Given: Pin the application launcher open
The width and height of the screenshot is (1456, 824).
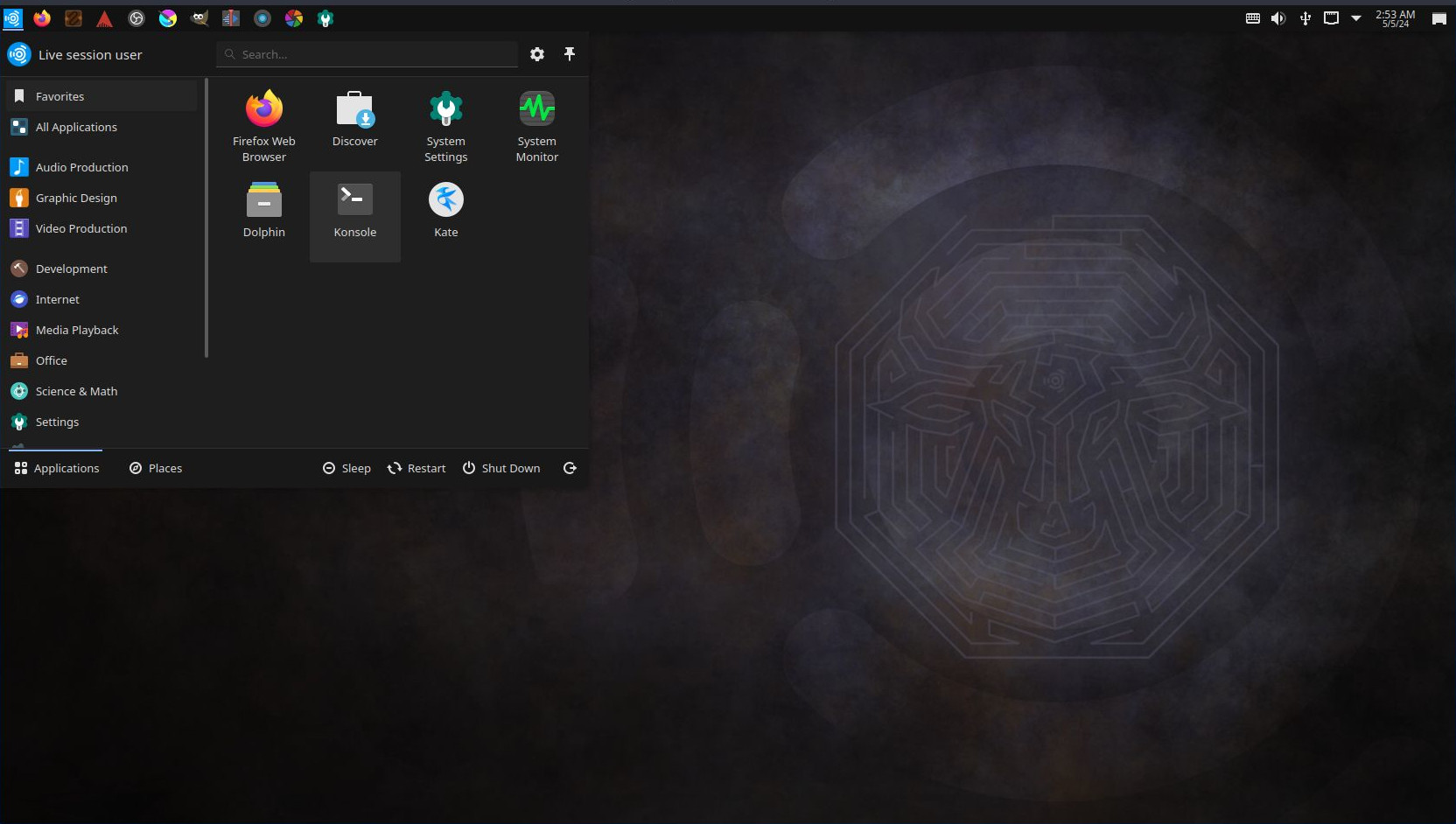Looking at the screenshot, I should pos(570,54).
